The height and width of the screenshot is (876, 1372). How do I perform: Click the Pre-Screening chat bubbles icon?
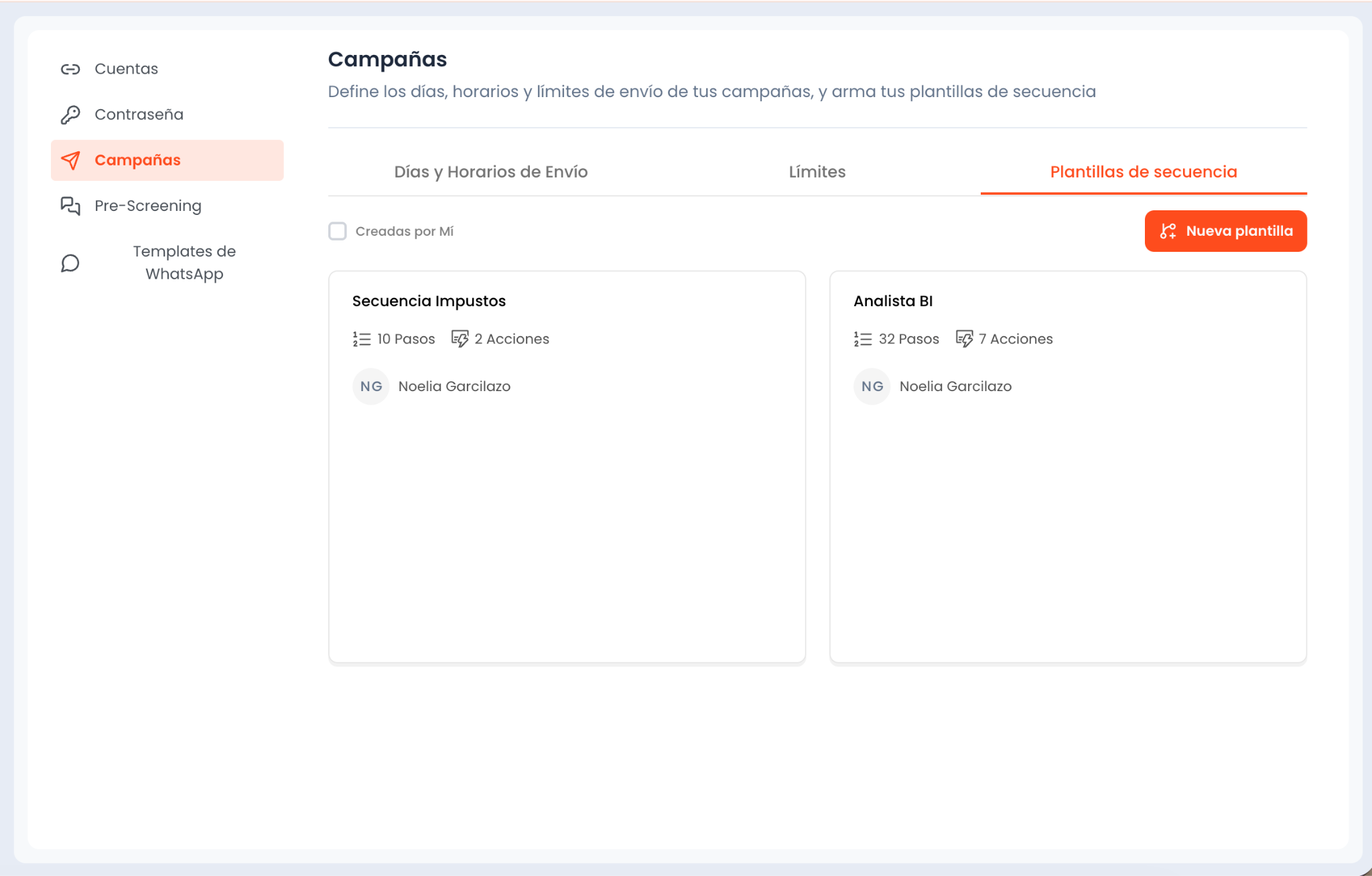pos(70,206)
